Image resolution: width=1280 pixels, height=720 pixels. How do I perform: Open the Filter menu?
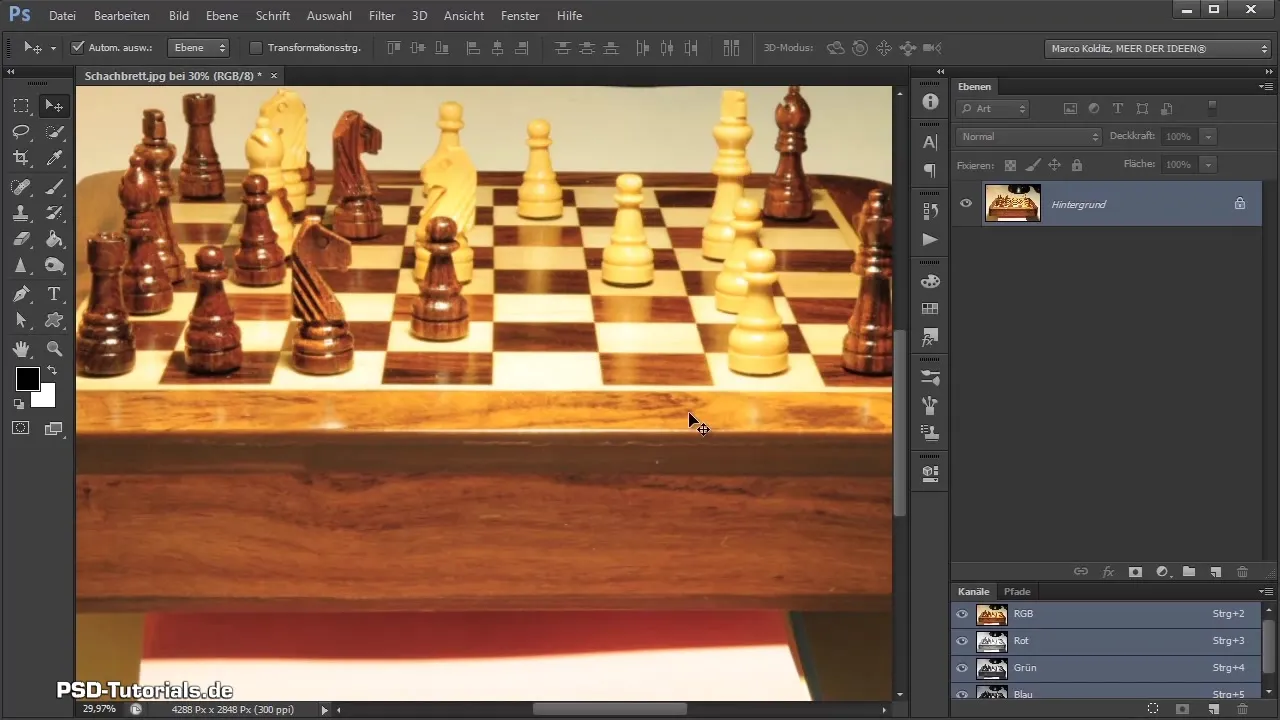pyautogui.click(x=382, y=16)
